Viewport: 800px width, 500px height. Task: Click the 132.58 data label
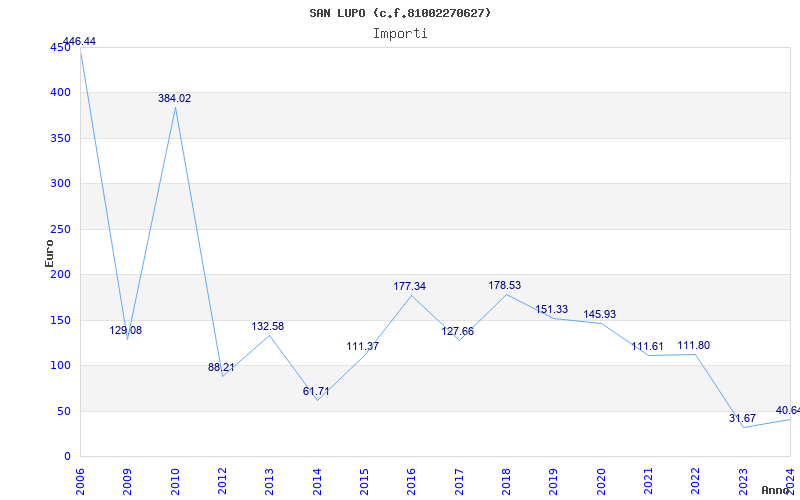[x=267, y=327]
